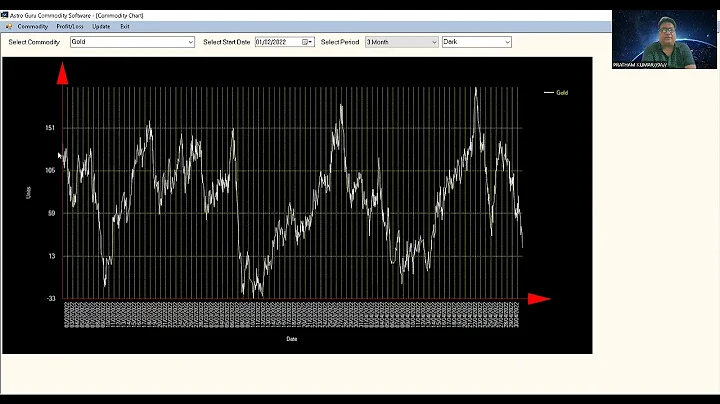Click the Date axis title
Viewport: 720px width, 404px height.
click(x=292, y=339)
